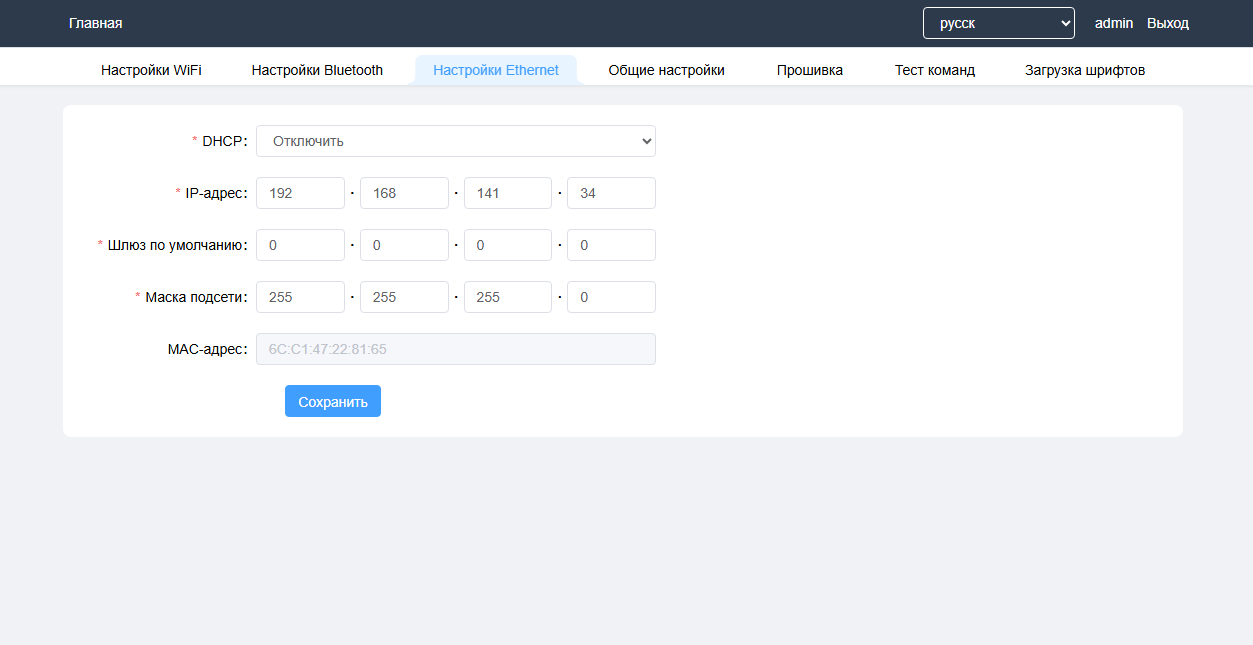Open Загрузка шрифтов tab

(x=1084, y=70)
